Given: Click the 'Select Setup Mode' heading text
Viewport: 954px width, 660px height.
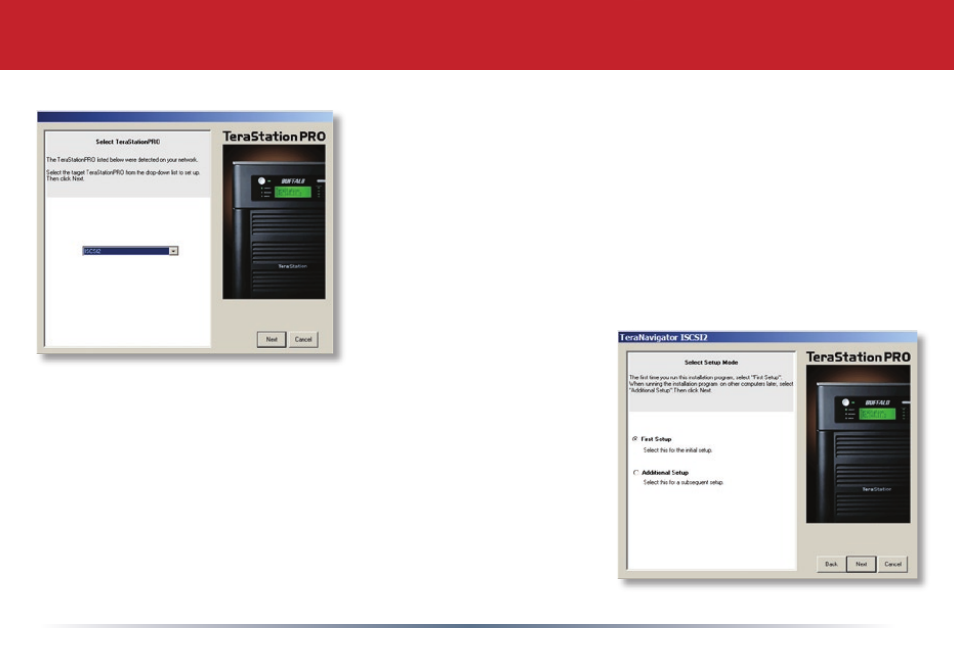Looking at the screenshot, I should (x=711, y=362).
